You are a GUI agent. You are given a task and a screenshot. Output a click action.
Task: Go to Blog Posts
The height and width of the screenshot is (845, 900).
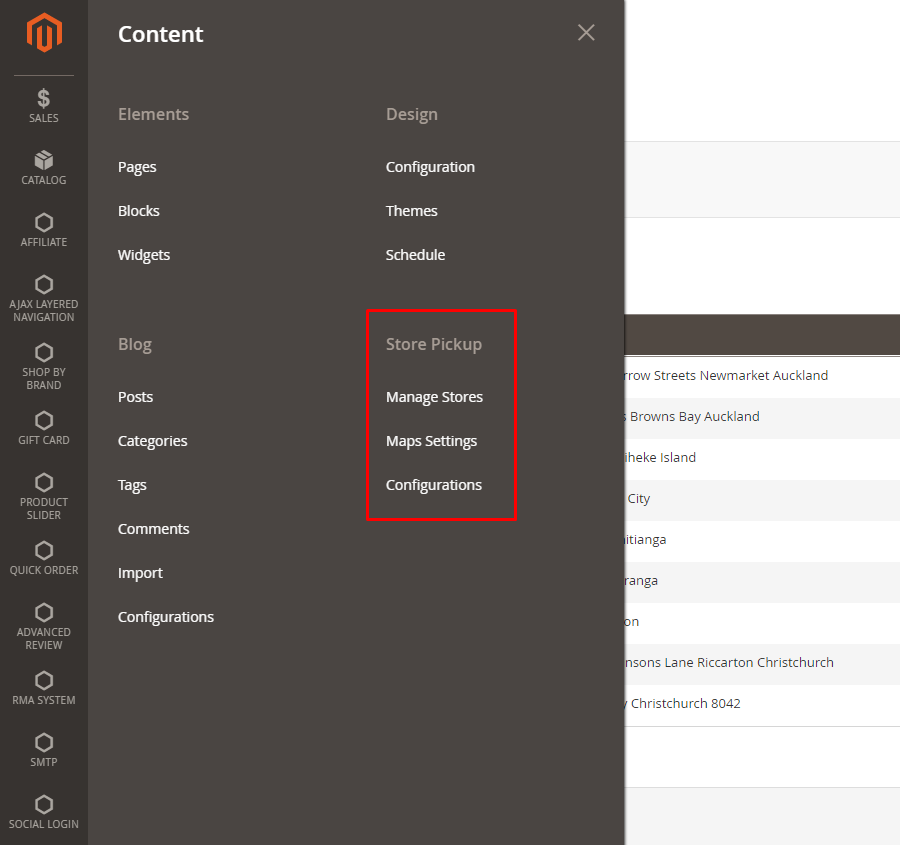point(135,397)
